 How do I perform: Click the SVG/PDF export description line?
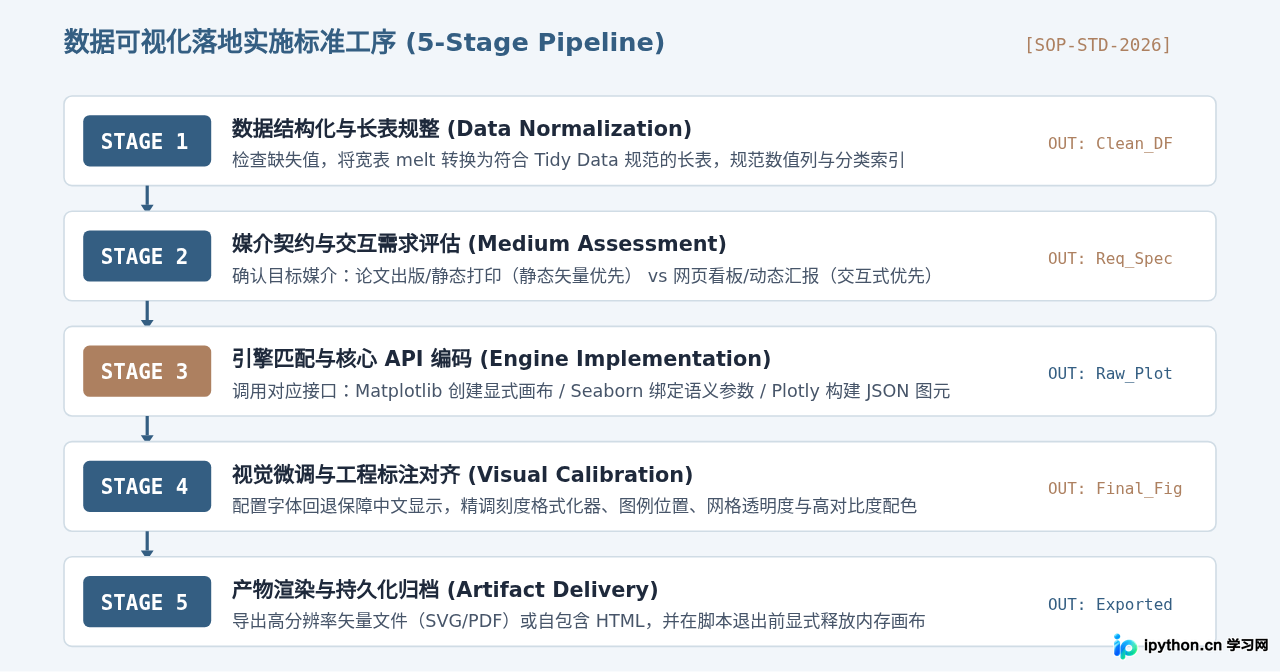click(578, 621)
